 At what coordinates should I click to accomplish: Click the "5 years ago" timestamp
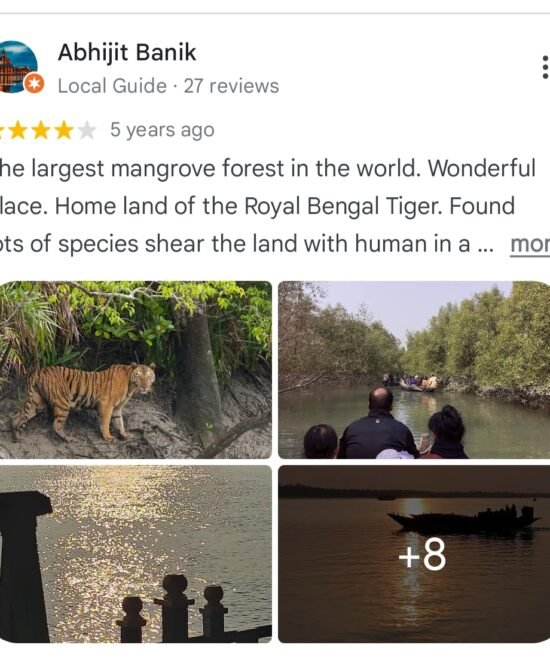(x=162, y=130)
